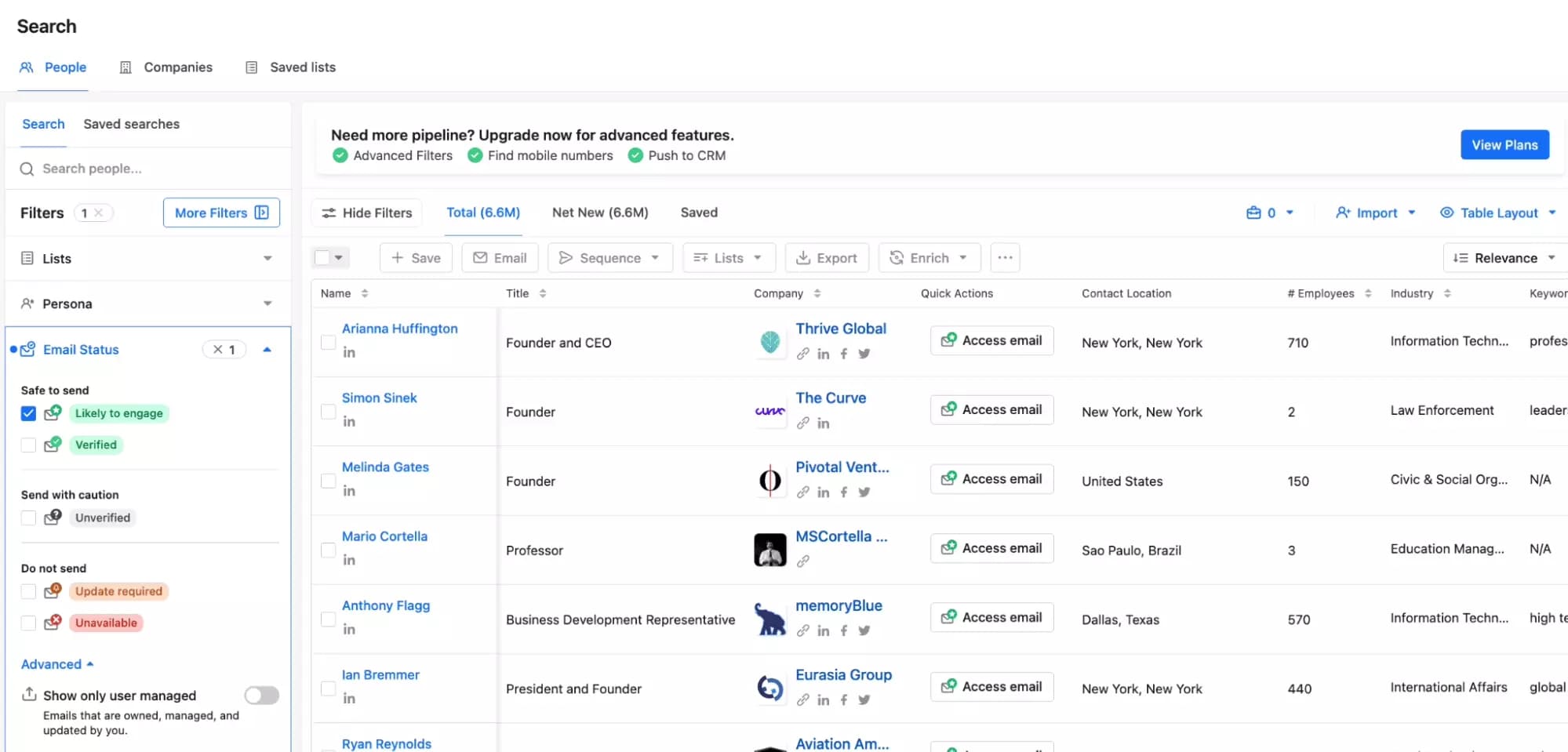Image resolution: width=1568 pixels, height=752 pixels.
Task: Click the three-dots more actions button
Action: click(x=1005, y=258)
